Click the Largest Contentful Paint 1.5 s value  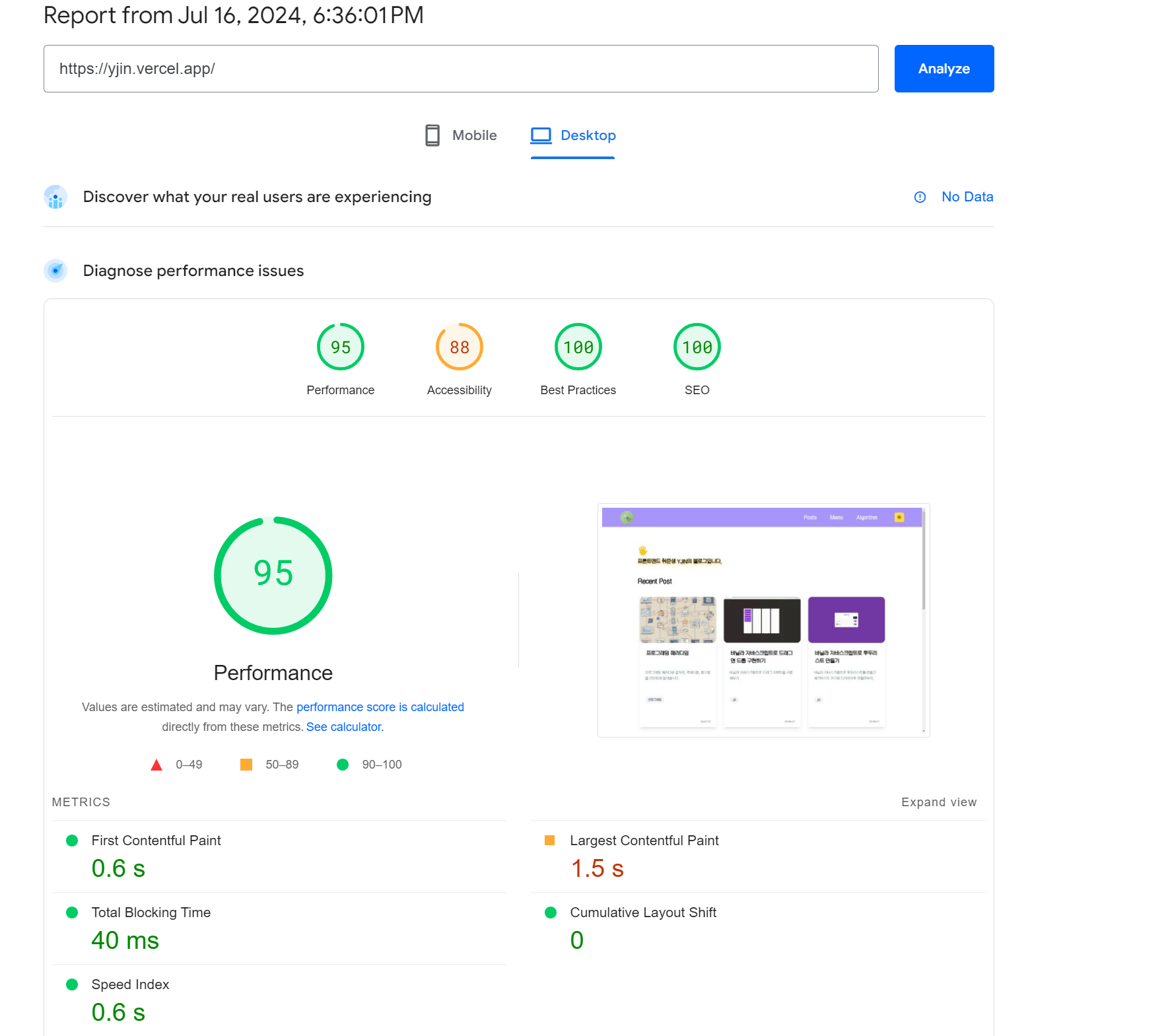click(598, 869)
